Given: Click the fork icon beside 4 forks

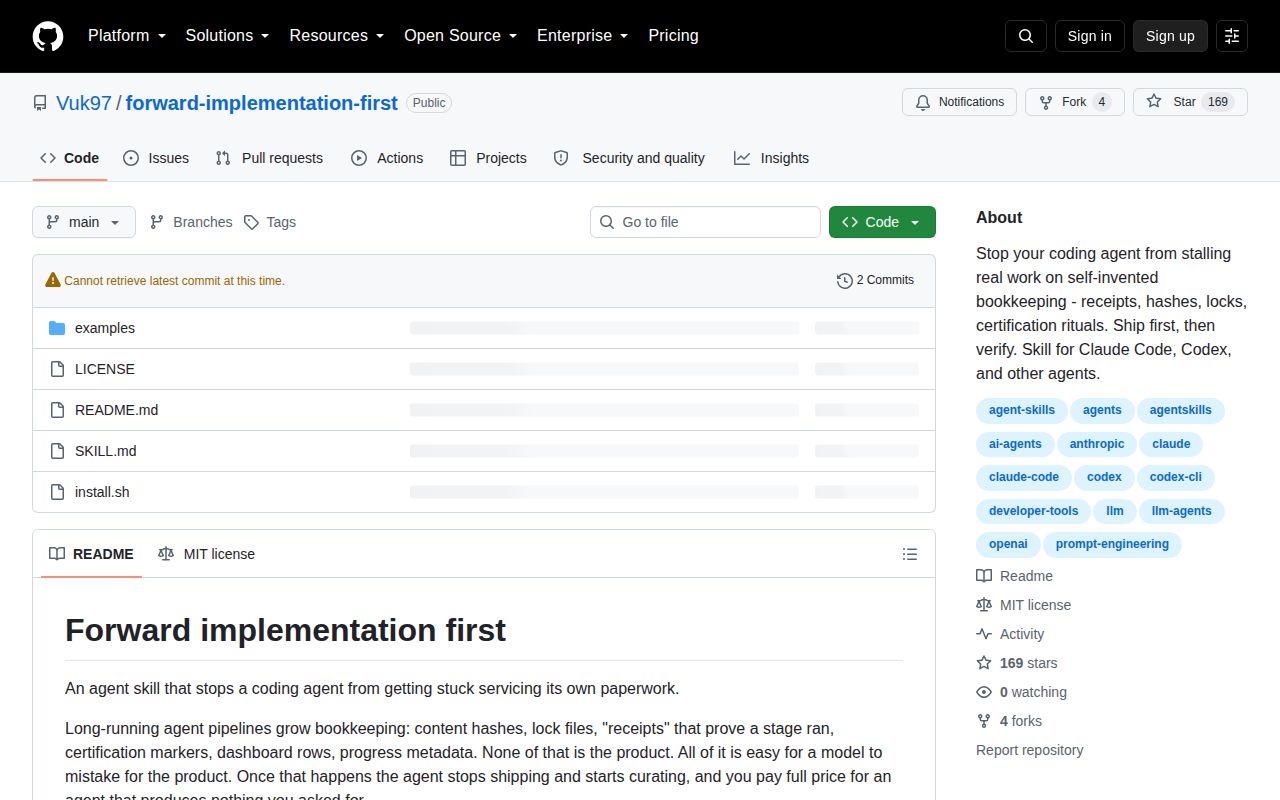Looking at the screenshot, I should (984, 721).
